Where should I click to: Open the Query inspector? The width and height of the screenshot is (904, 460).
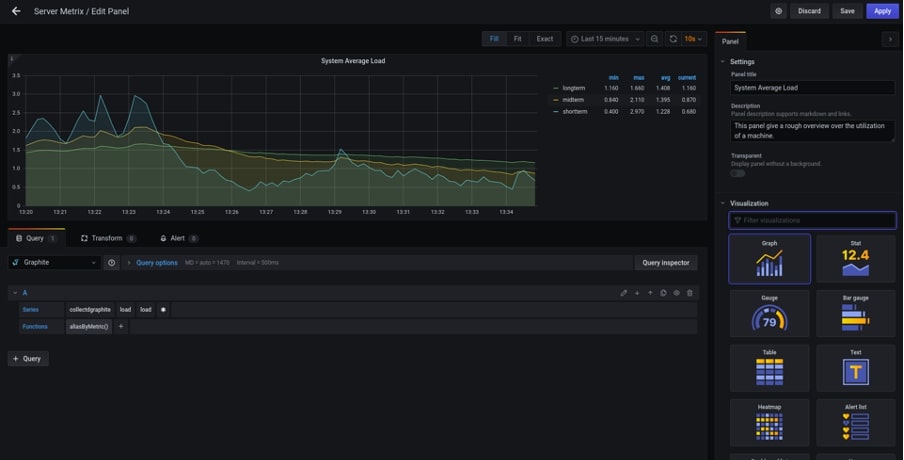coord(666,263)
